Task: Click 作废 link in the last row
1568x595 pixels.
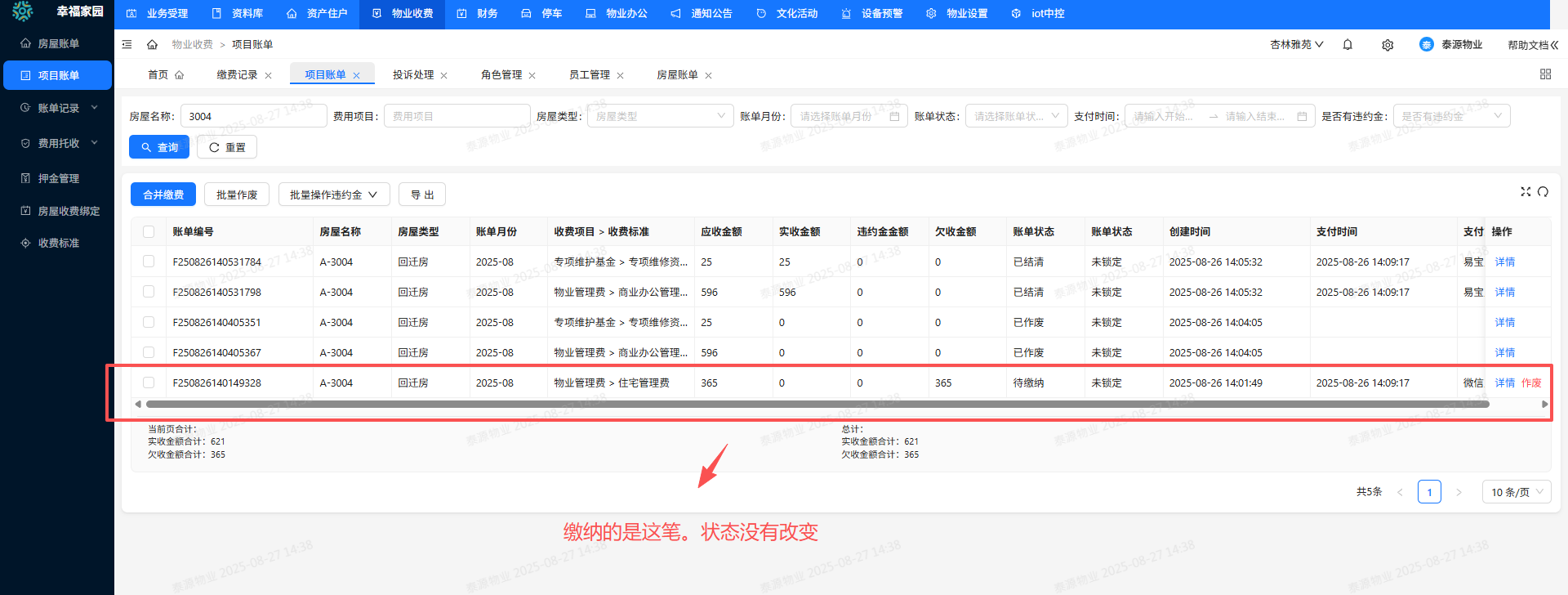Action: coord(1531,382)
